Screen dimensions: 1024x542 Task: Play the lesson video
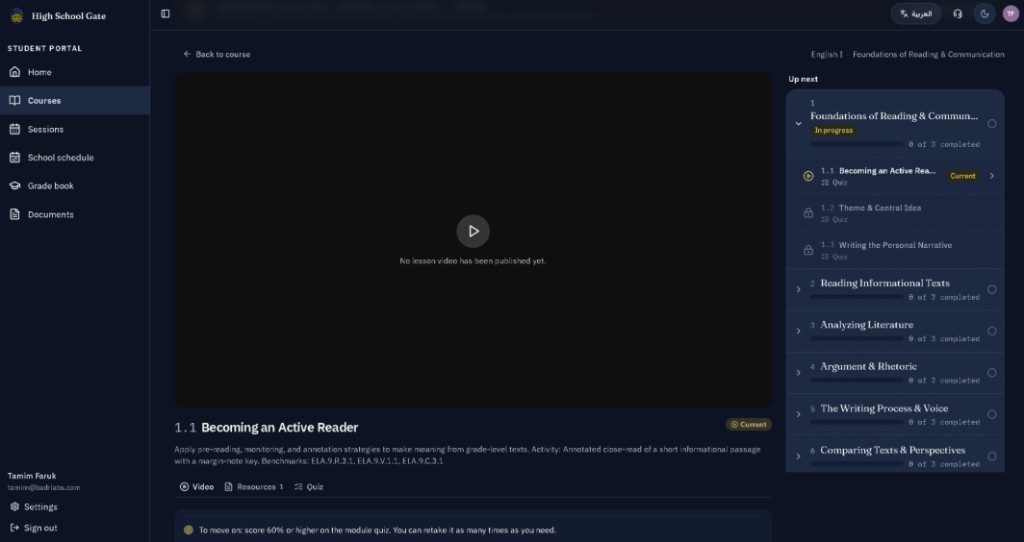(473, 231)
